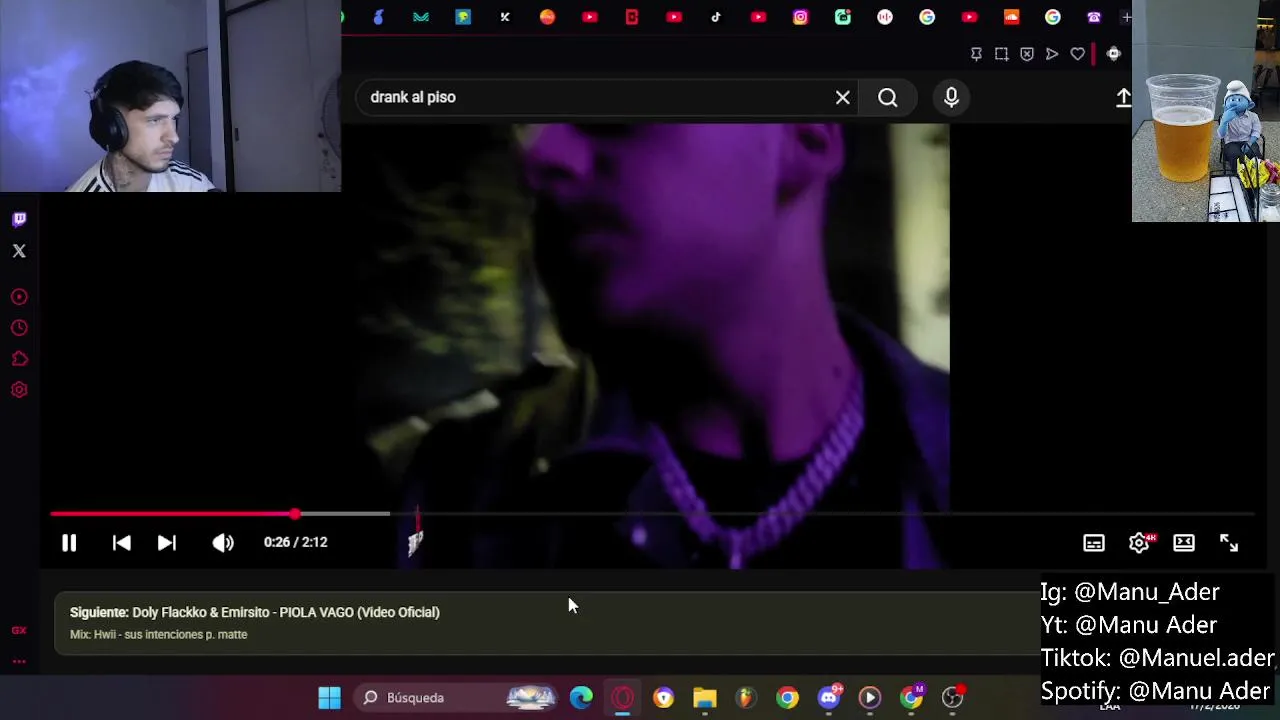Open the YouTube create upload button

[x=1123, y=97]
